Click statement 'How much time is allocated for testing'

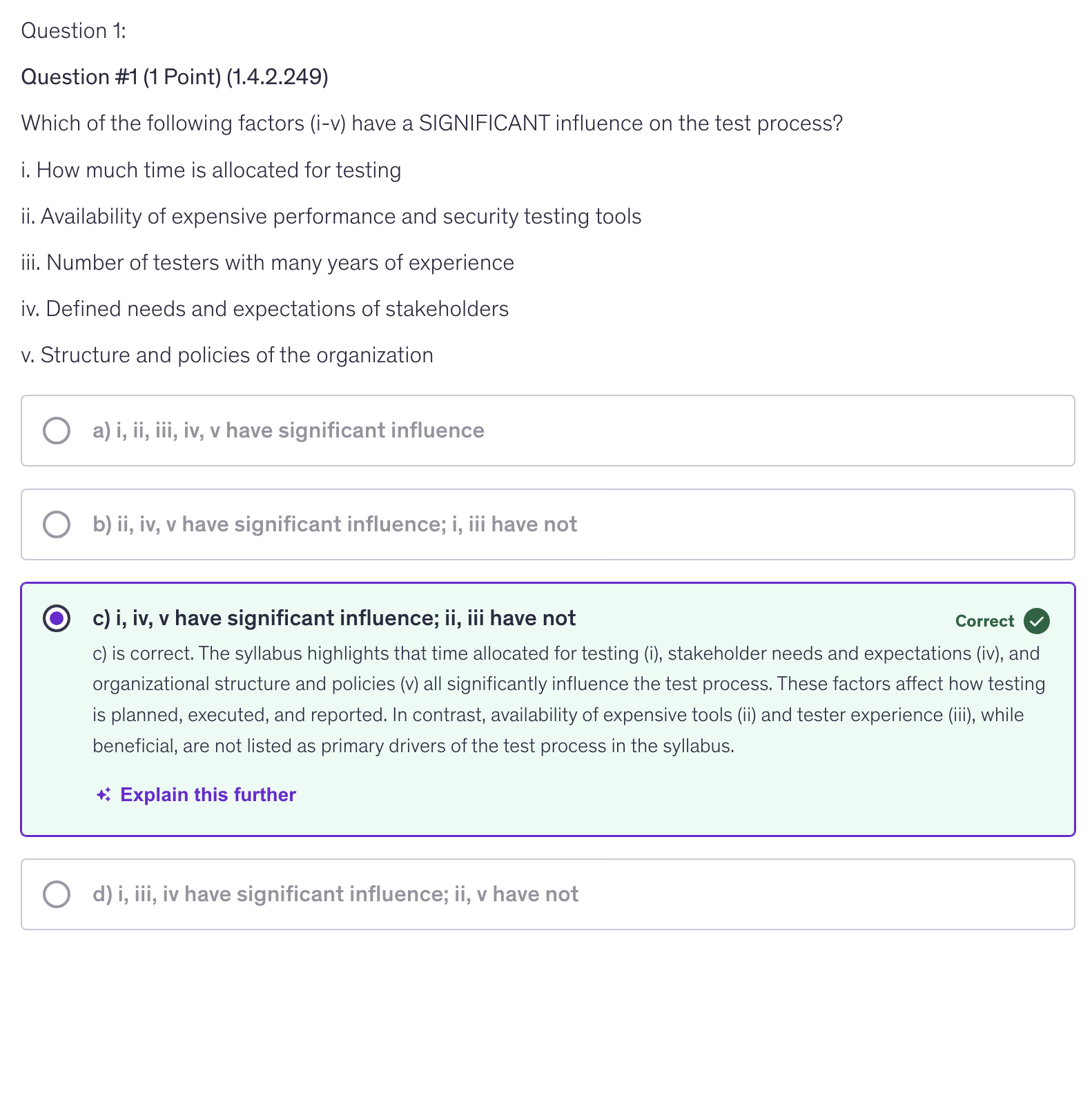coord(211,170)
